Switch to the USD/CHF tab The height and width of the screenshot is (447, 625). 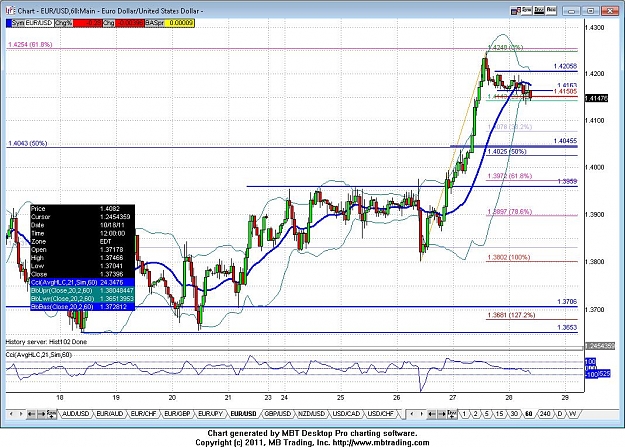pos(381,414)
